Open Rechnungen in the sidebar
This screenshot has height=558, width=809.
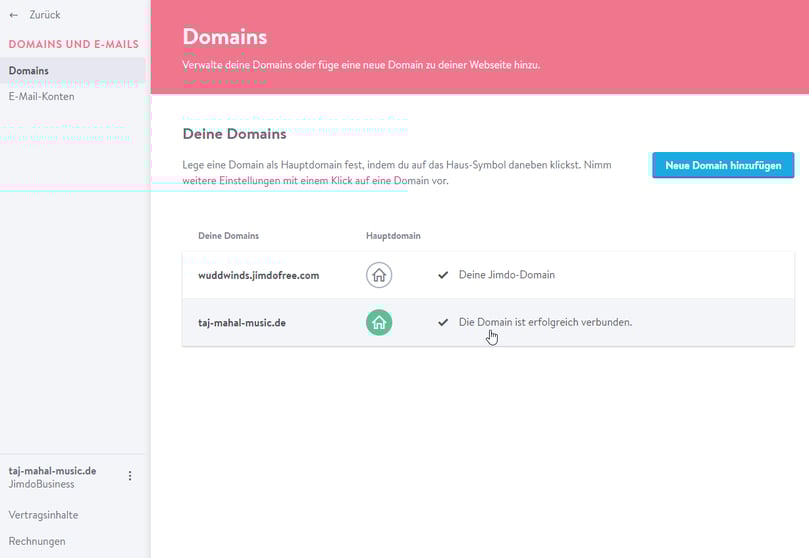pos(37,541)
